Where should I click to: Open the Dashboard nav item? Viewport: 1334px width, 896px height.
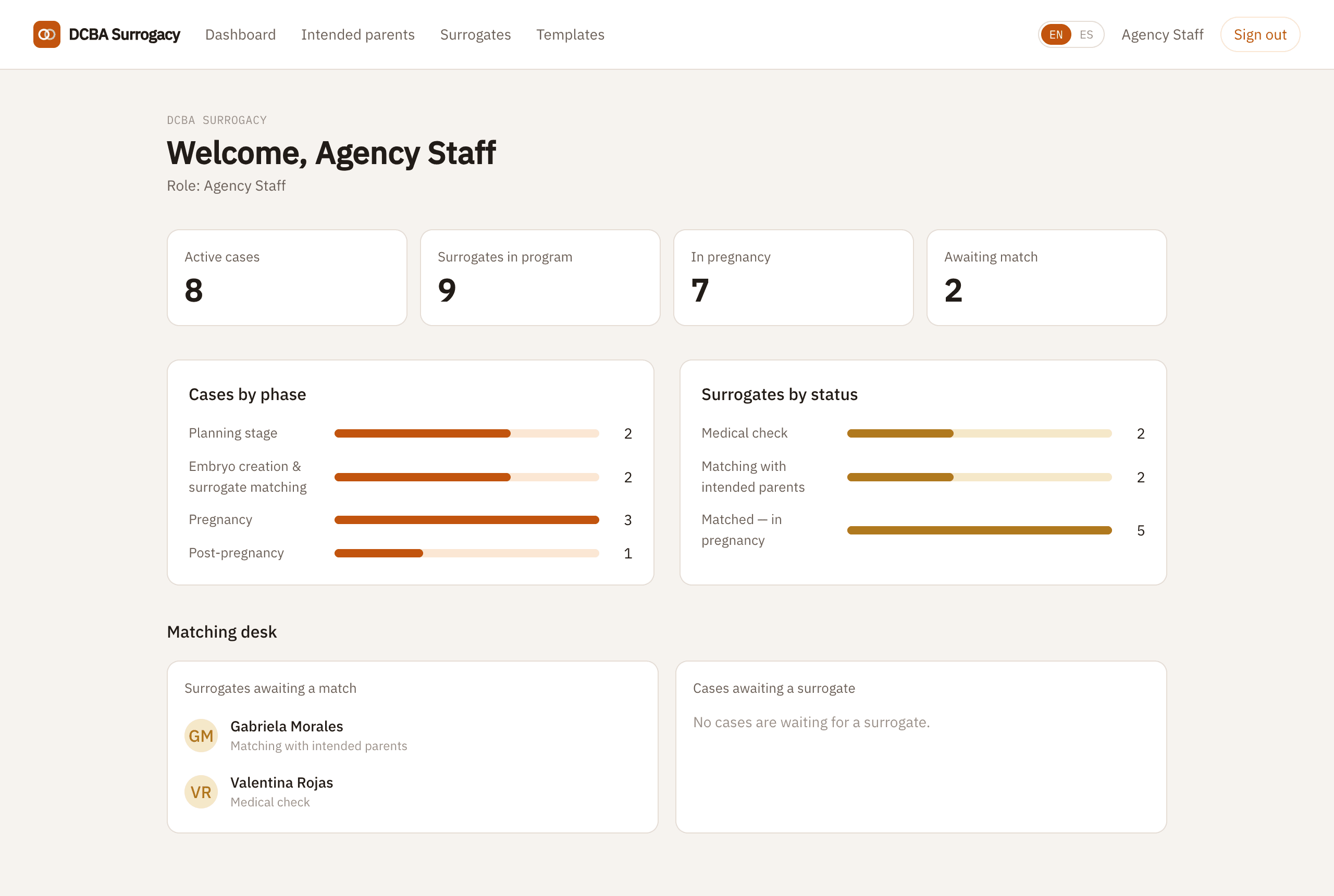click(240, 35)
